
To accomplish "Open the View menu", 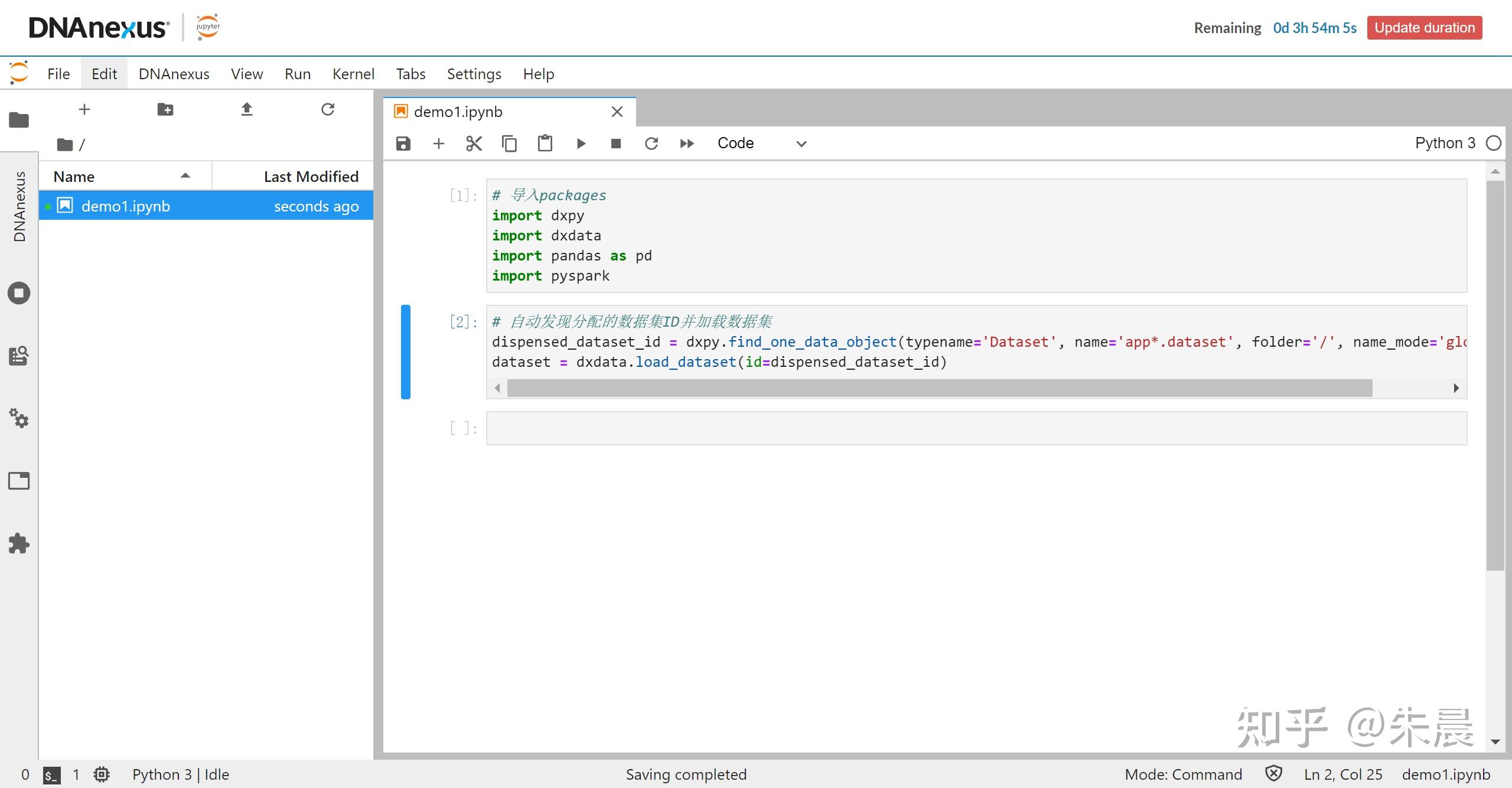I will pos(247,74).
